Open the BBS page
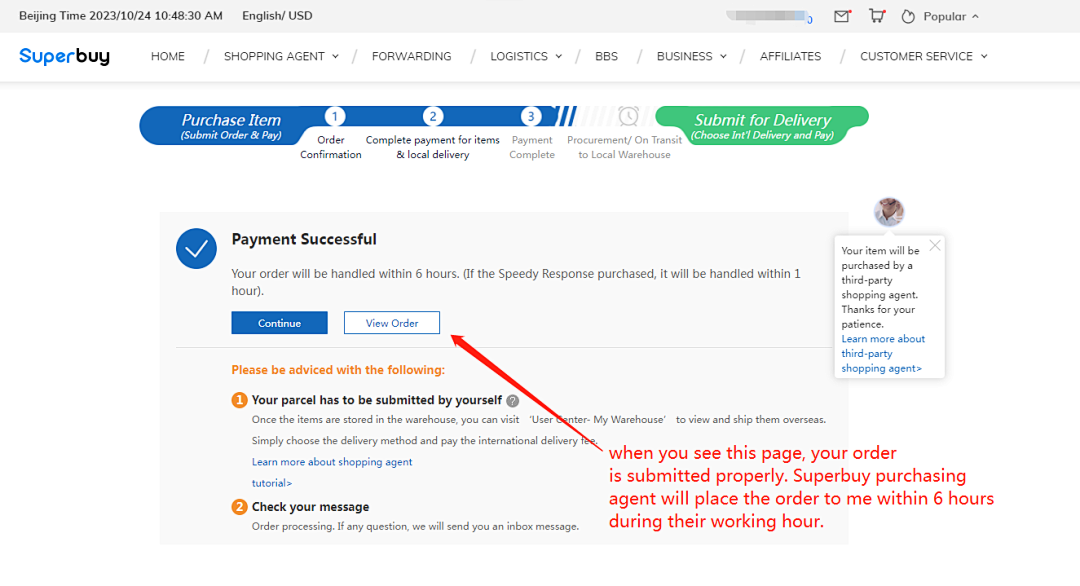1080x586 pixels. coord(606,56)
